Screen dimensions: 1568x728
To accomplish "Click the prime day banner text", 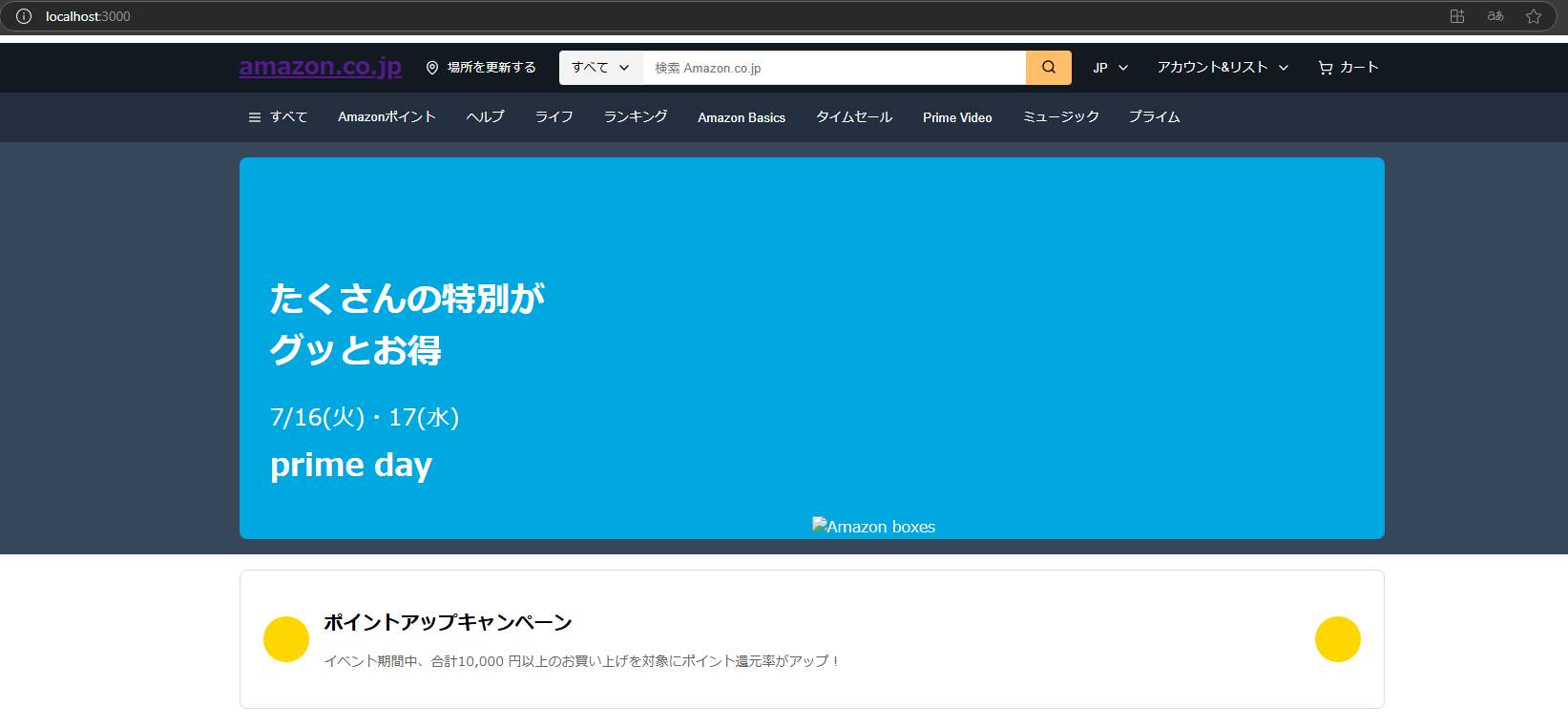I will 351,465.
